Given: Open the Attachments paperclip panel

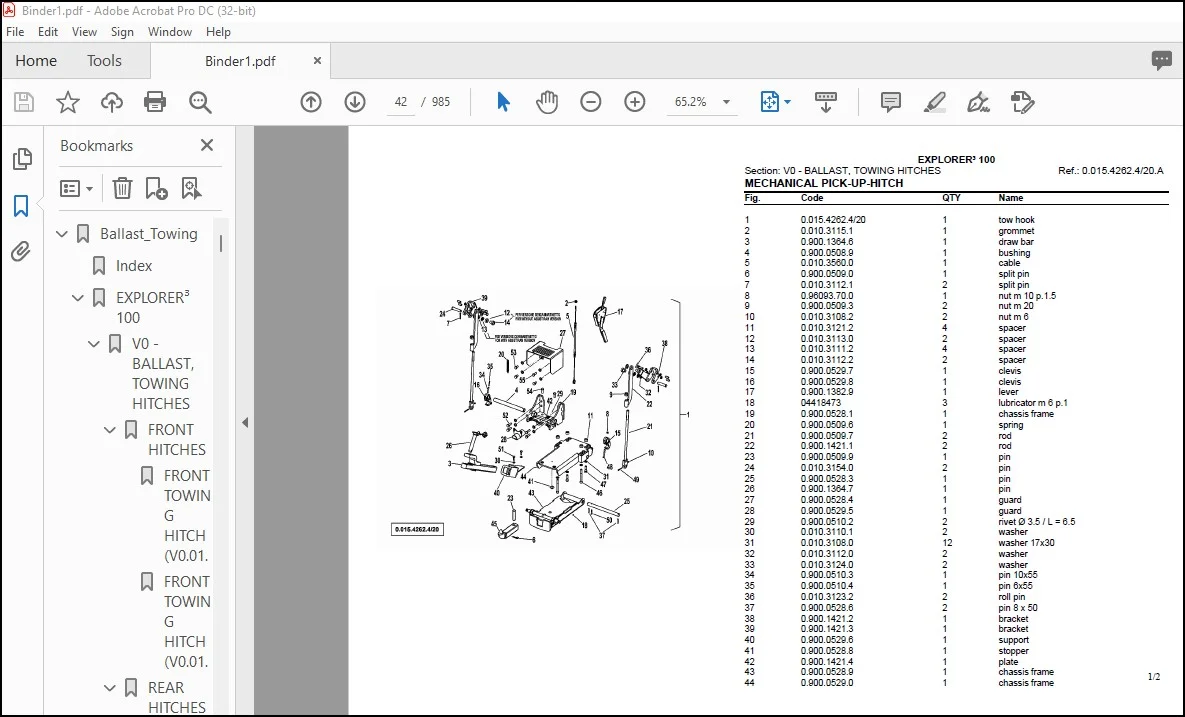Looking at the screenshot, I should [21, 251].
